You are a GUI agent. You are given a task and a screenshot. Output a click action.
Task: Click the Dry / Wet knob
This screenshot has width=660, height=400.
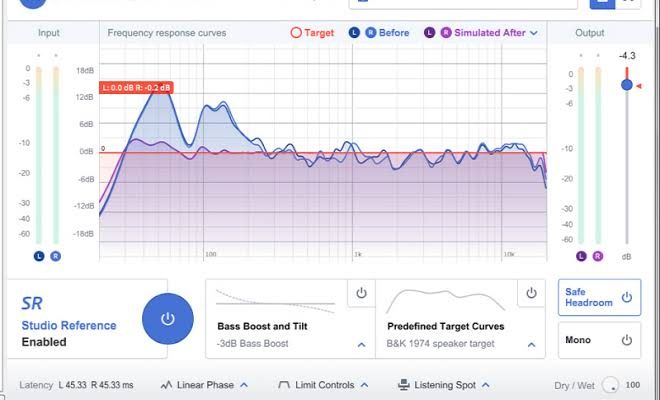(612, 385)
